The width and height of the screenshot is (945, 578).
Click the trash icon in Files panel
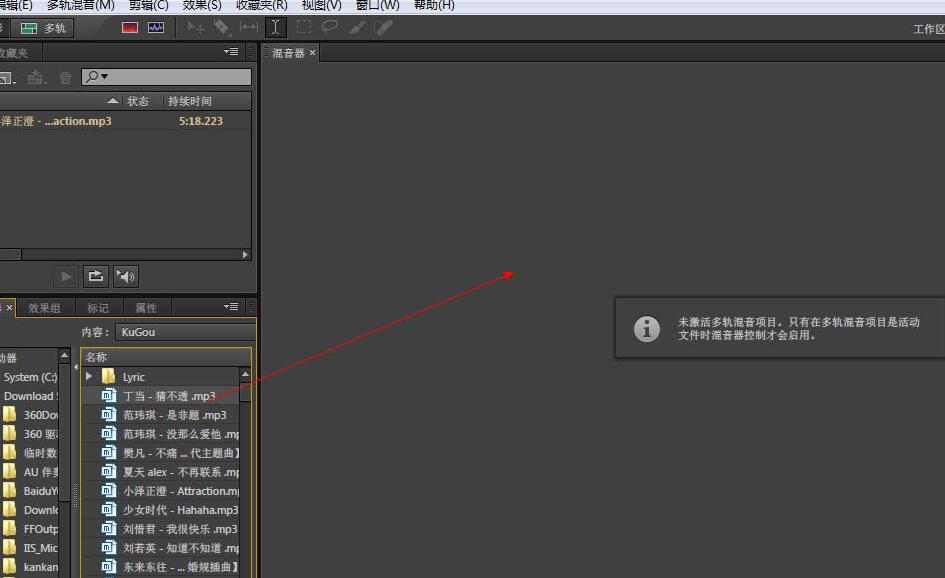coord(65,77)
